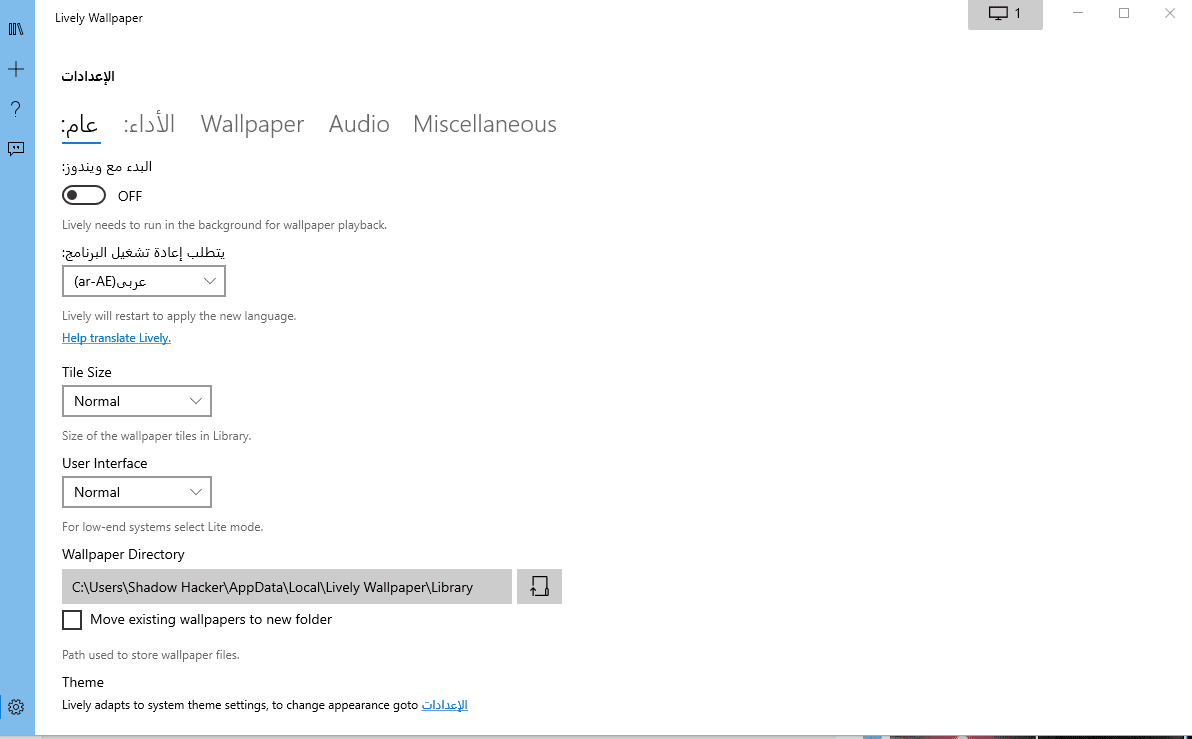Minimize the Lively Wallpaper window

pyautogui.click(x=1077, y=13)
